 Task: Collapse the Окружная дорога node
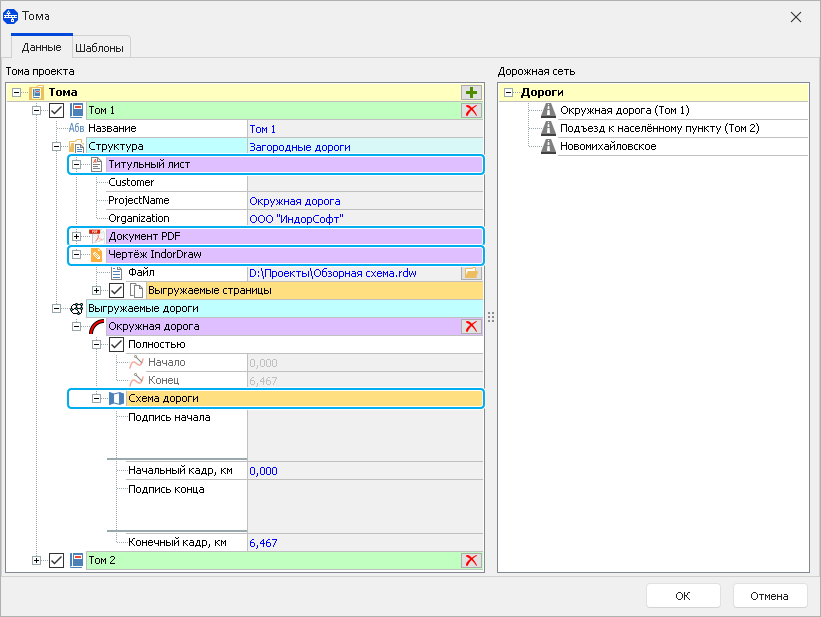76,326
